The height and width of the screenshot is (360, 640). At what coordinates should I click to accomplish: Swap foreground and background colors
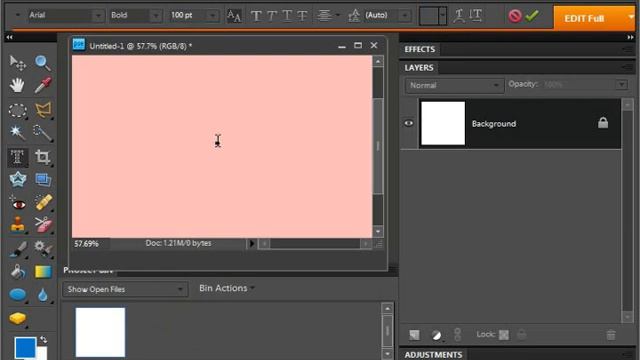pos(43,340)
